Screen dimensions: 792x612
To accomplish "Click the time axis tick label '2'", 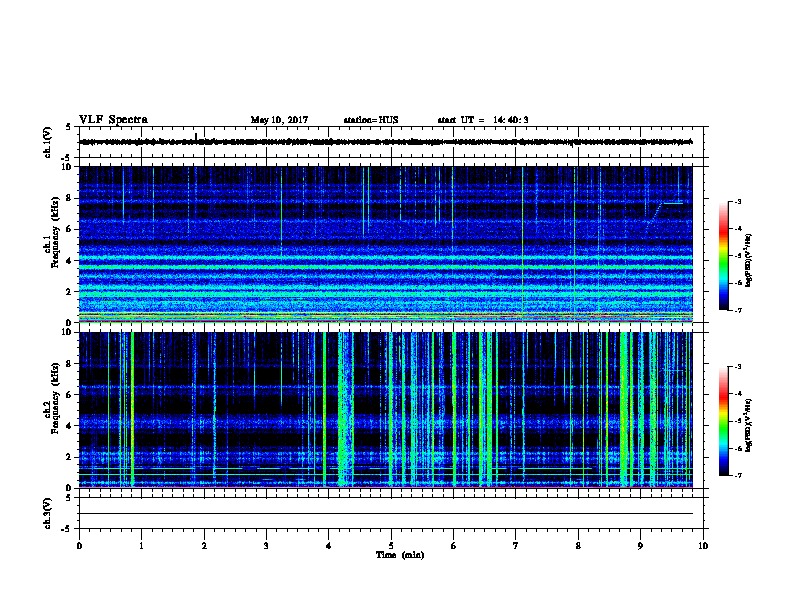I will click(204, 545).
